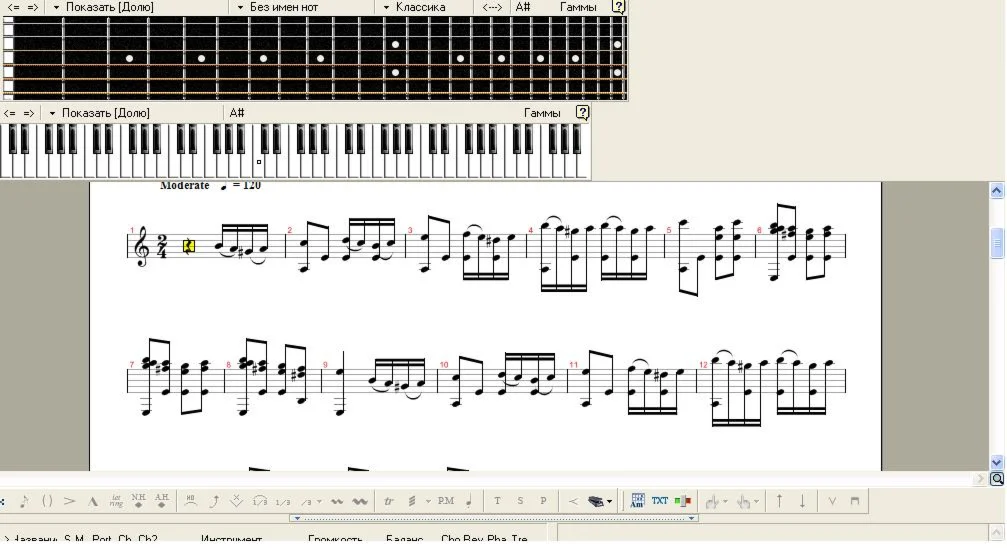Add an upstroke arrow
1007x551 pixels.
[x=779, y=501]
